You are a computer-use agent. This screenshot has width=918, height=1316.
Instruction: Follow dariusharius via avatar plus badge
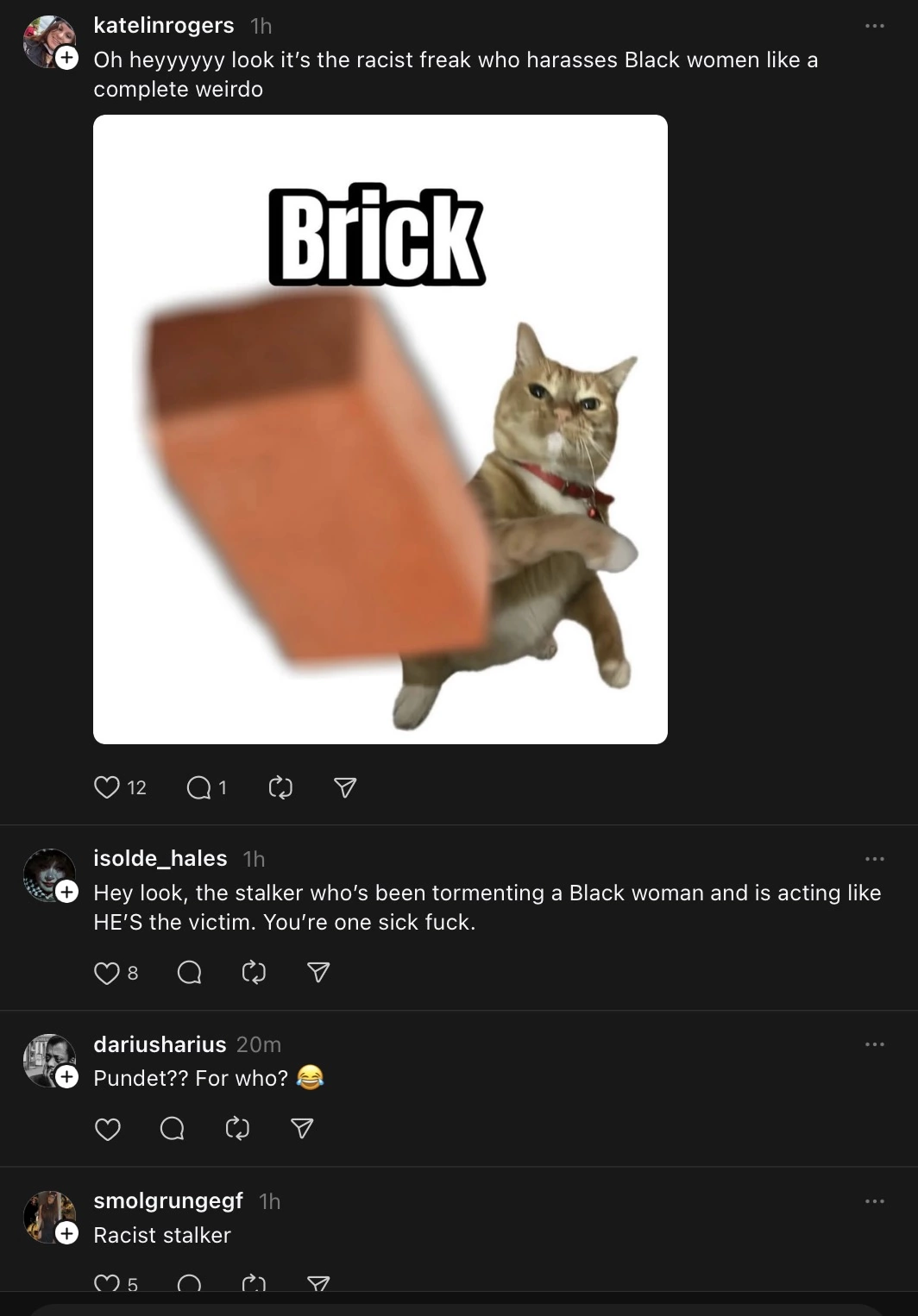coord(67,1077)
